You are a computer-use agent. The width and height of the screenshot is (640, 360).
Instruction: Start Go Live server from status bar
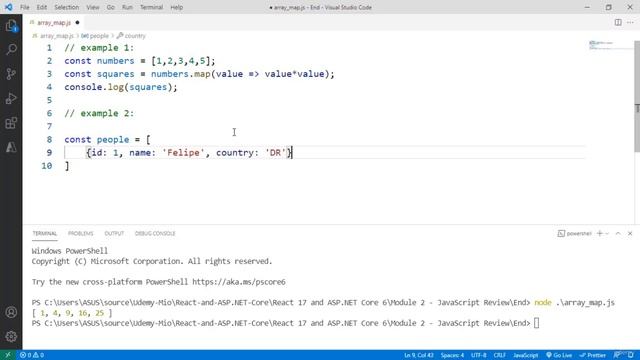[x=559, y=355]
